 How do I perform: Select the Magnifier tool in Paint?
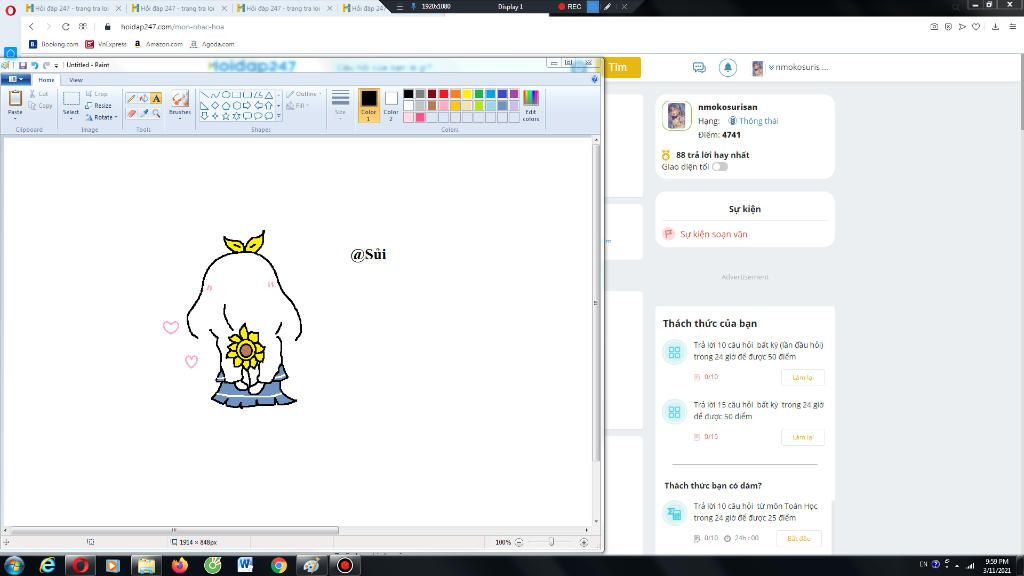click(x=156, y=113)
